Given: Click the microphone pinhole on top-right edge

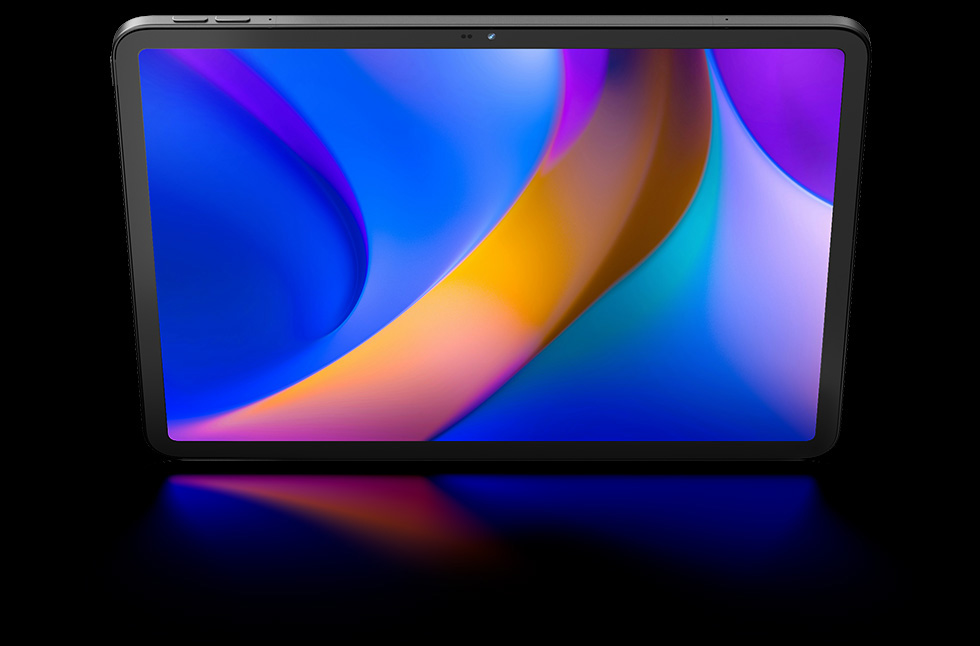Looking at the screenshot, I should click(727, 19).
